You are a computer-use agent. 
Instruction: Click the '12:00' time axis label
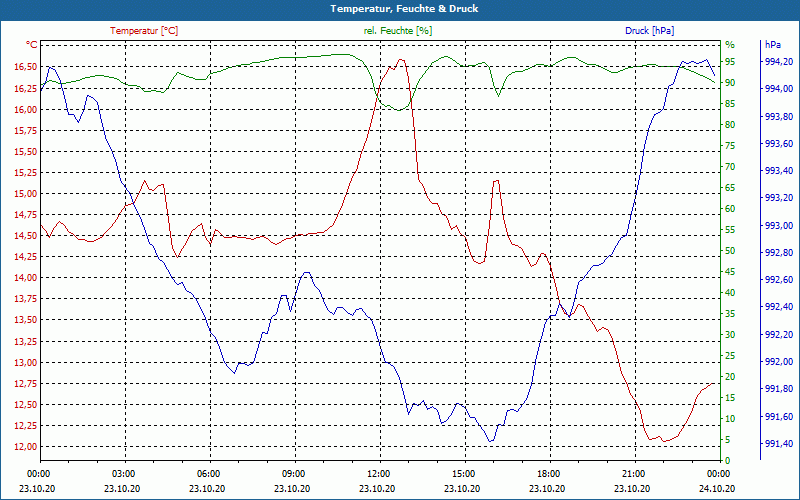[378, 473]
